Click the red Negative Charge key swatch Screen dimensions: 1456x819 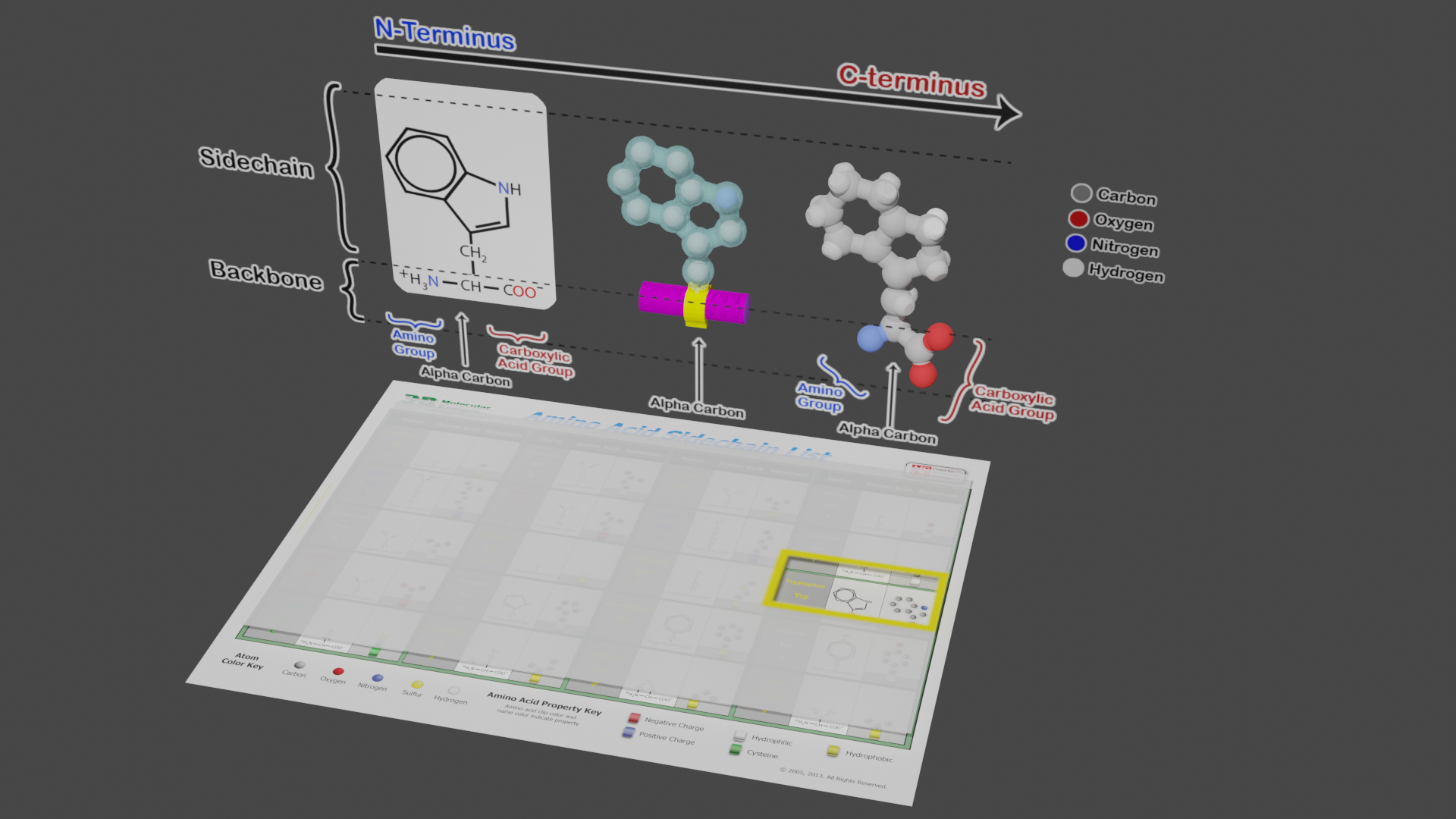tap(634, 718)
